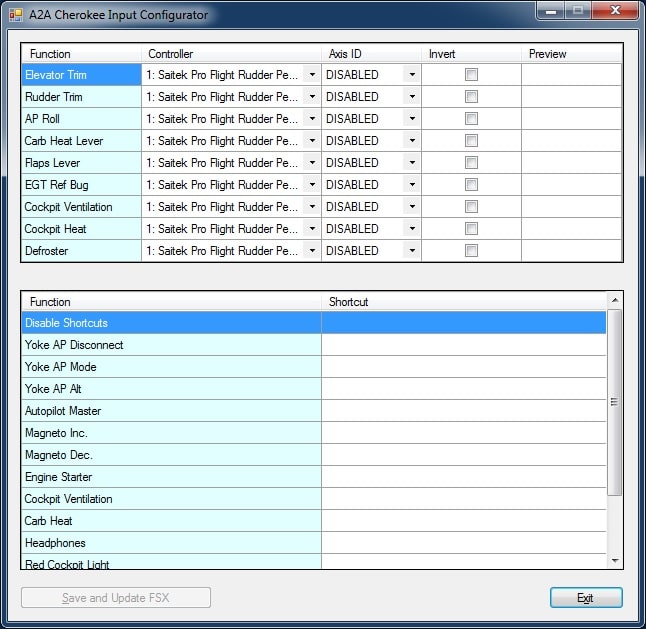Expand Axis ID dropdown for AP Roll
Screen dimensions: 646x629
(x=412, y=119)
